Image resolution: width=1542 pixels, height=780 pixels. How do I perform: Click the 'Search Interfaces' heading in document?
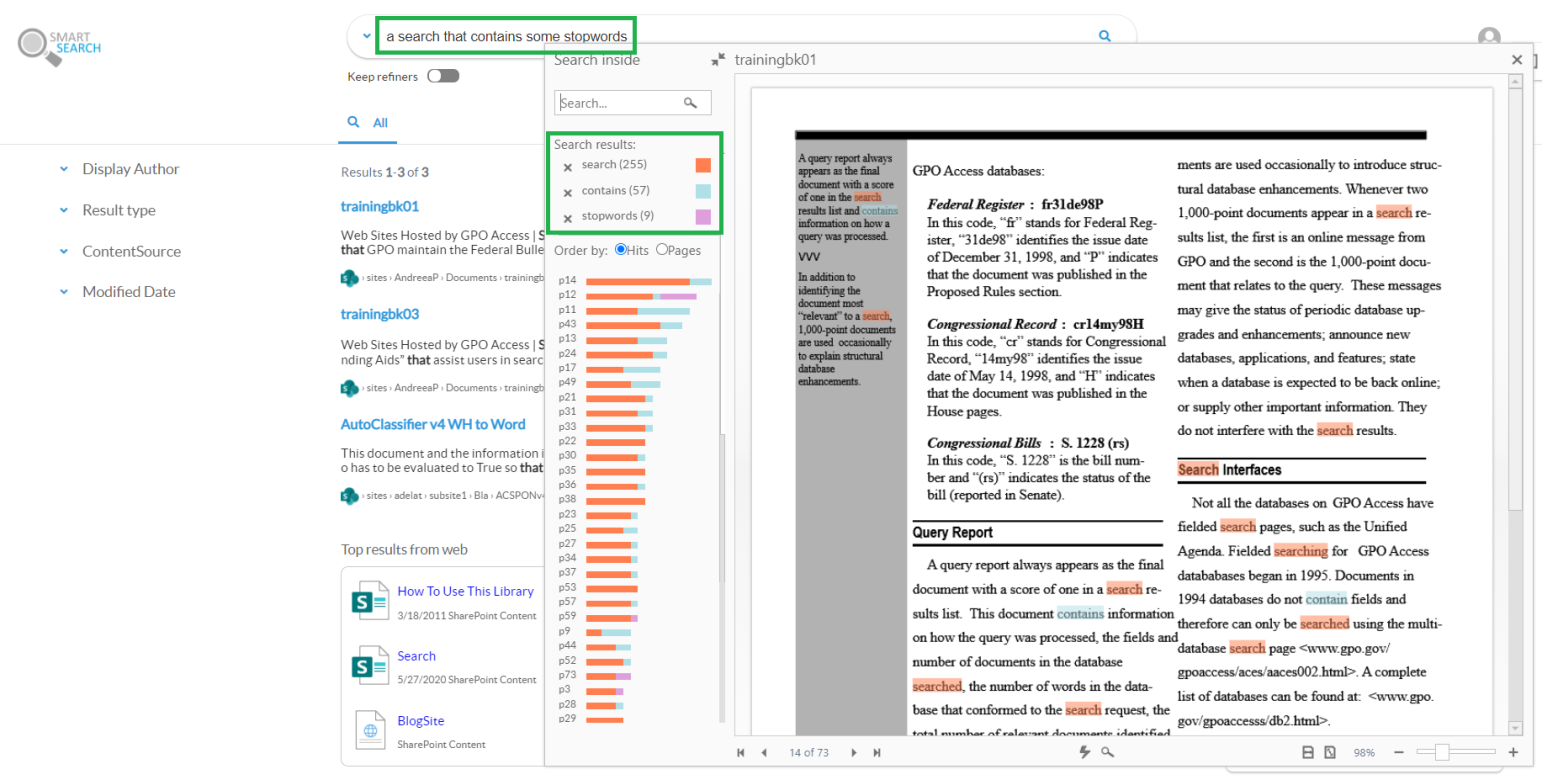pos(1229,470)
